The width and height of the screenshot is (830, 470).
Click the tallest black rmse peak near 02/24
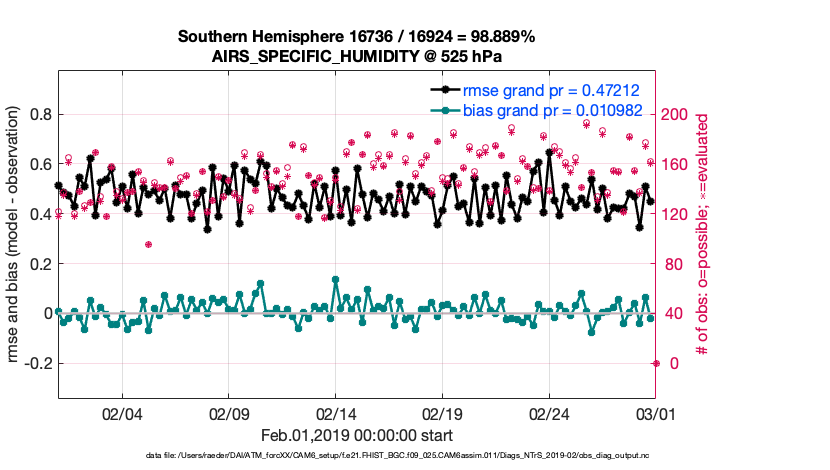coord(550,152)
